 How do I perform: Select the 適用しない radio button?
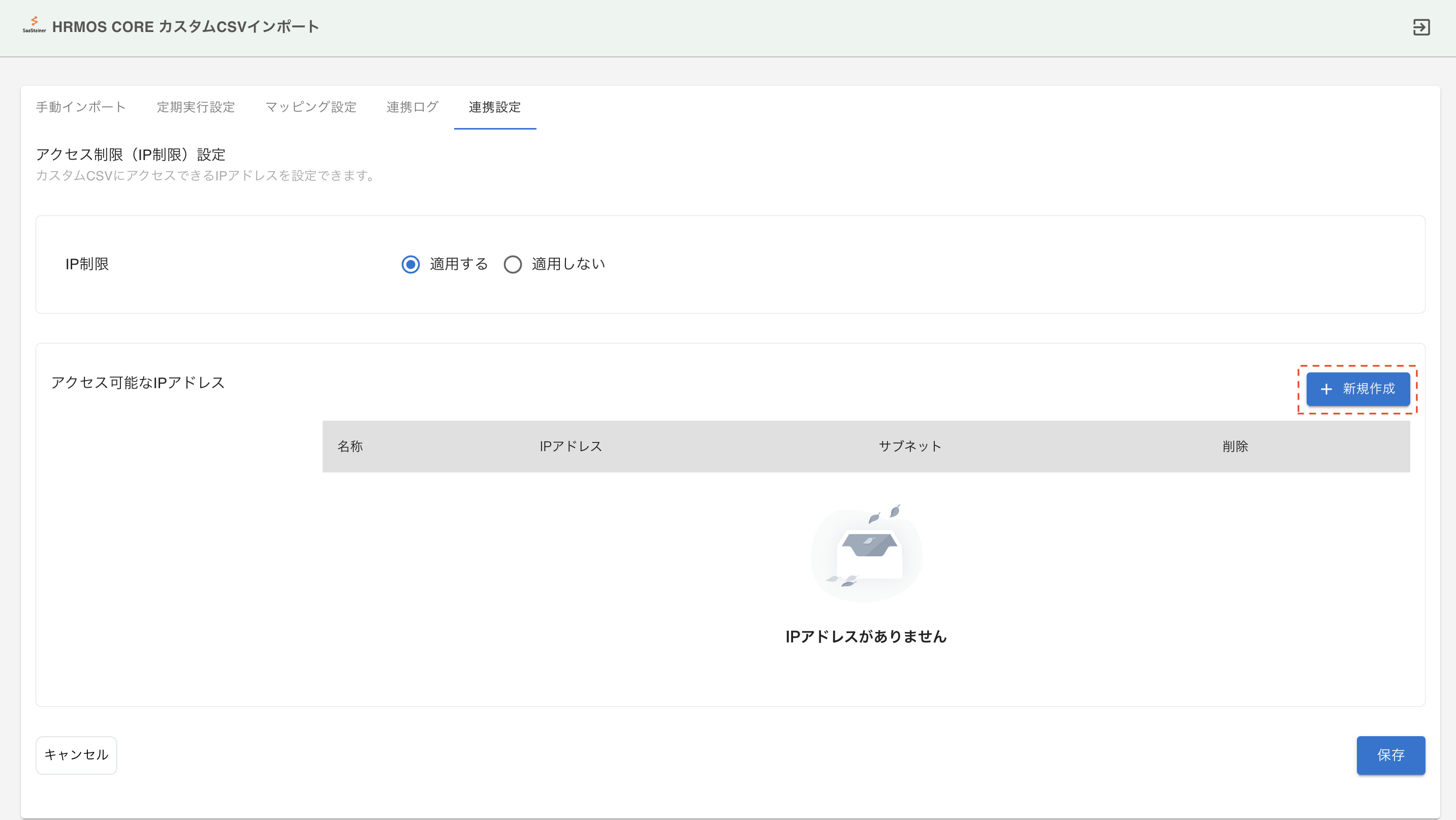[x=513, y=265]
